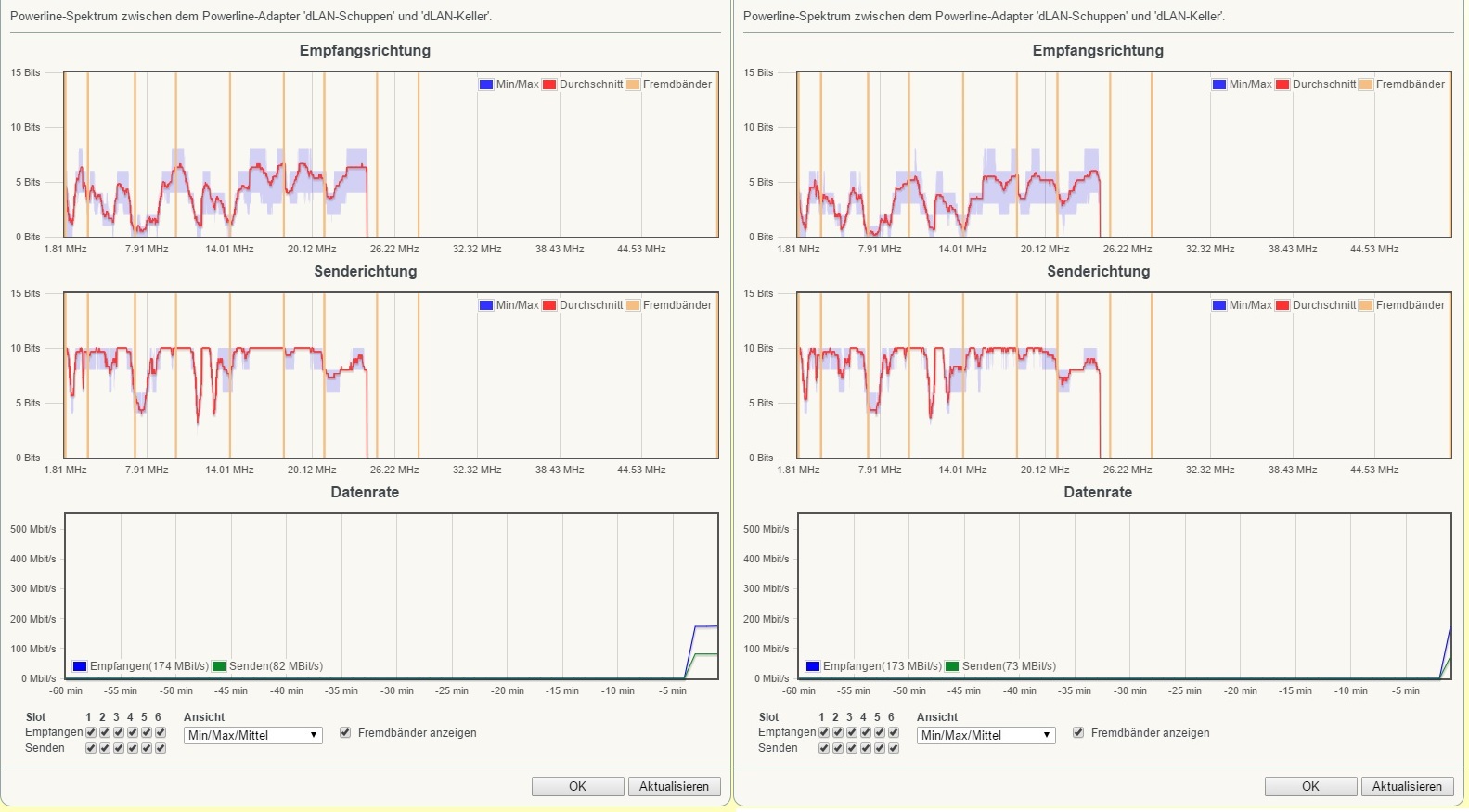Viewport: 1469px width, 812px height.
Task: Uncheck Empfangen slot 5 in left window
Action: (x=147, y=732)
